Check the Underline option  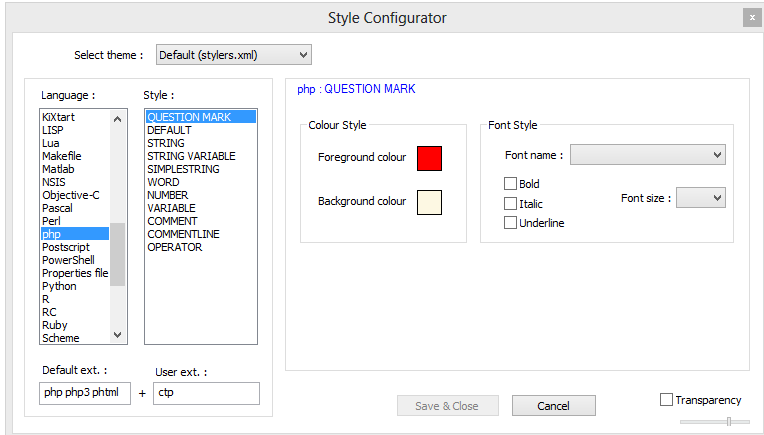(x=511, y=222)
